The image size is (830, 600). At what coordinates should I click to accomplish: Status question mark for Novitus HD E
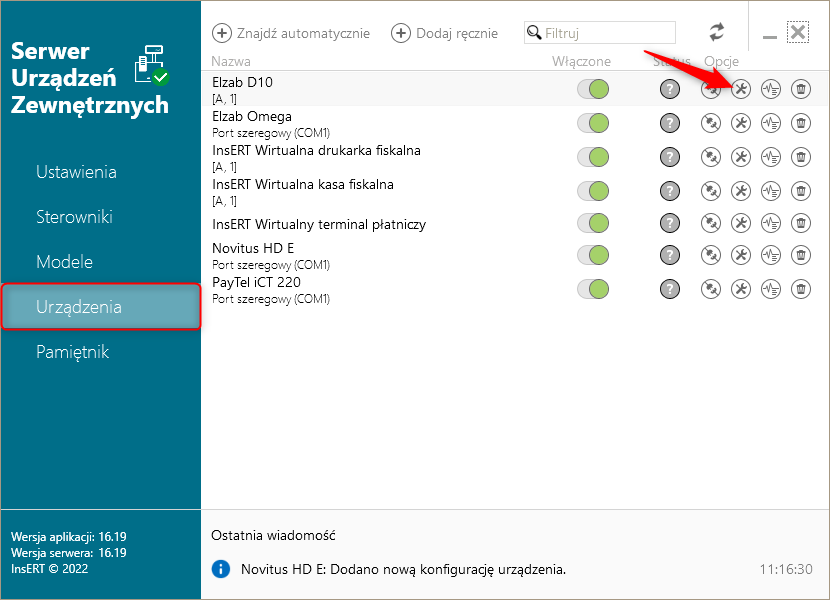(x=670, y=255)
